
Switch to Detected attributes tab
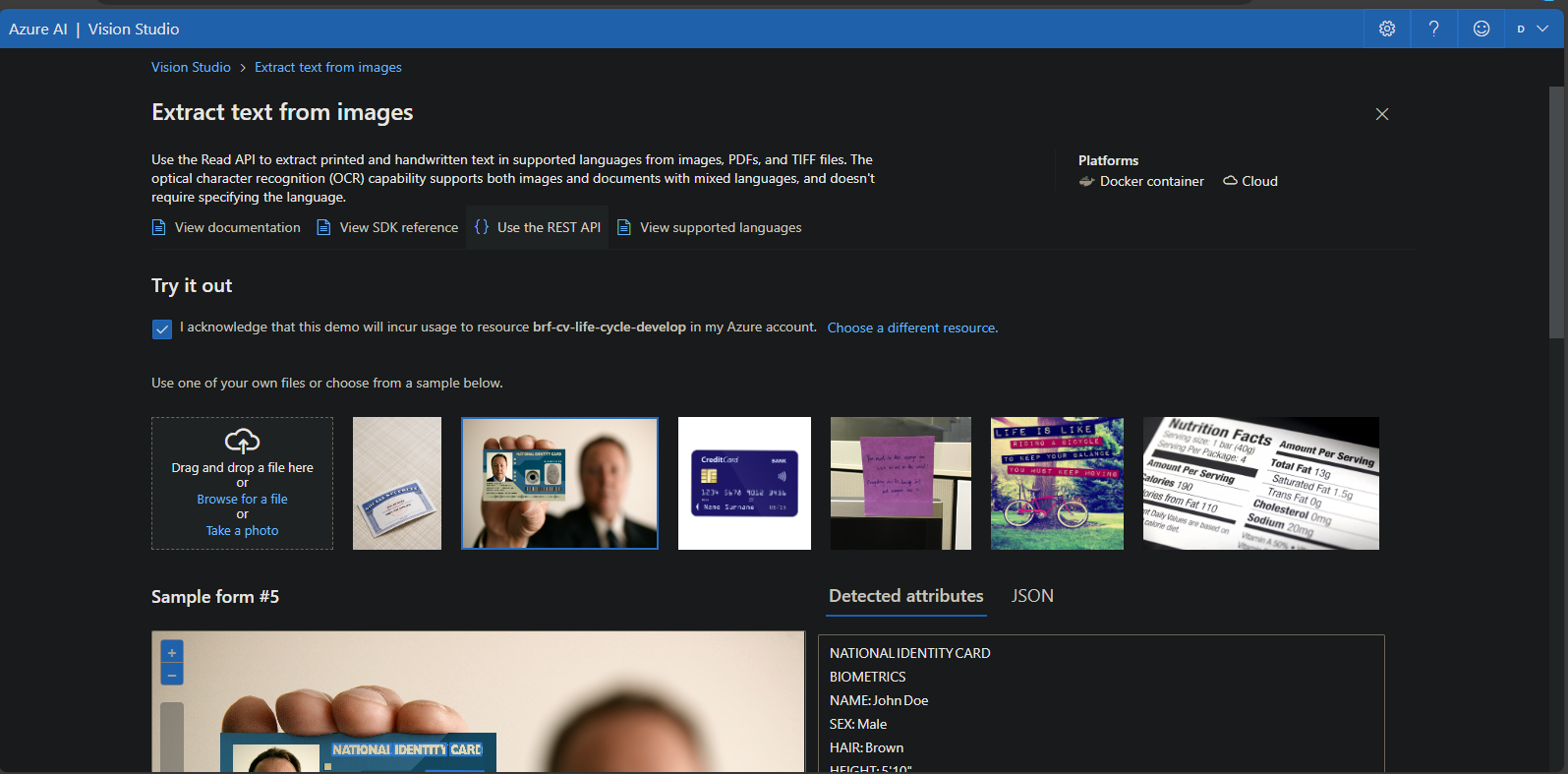[906, 596]
